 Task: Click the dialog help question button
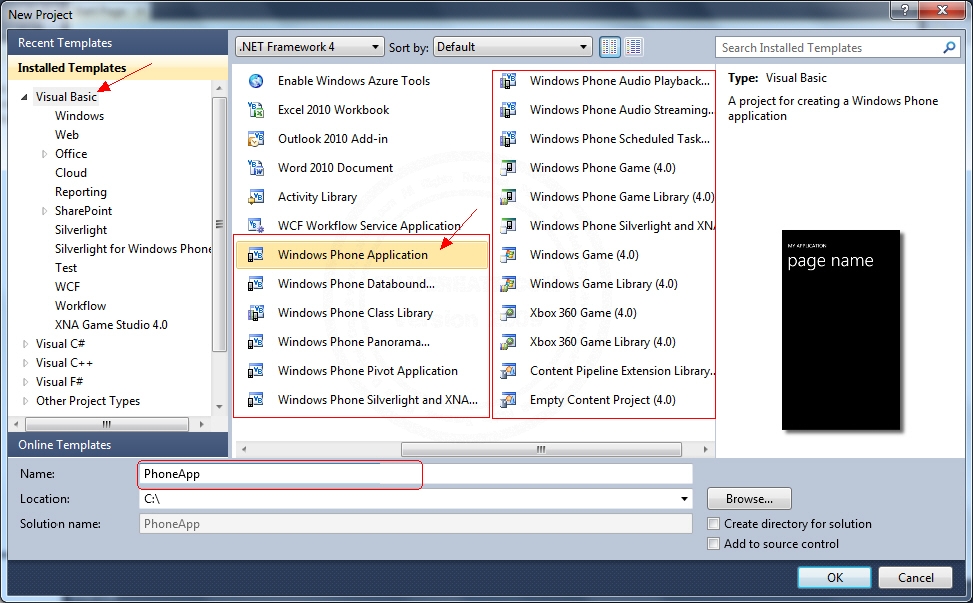click(x=905, y=9)
